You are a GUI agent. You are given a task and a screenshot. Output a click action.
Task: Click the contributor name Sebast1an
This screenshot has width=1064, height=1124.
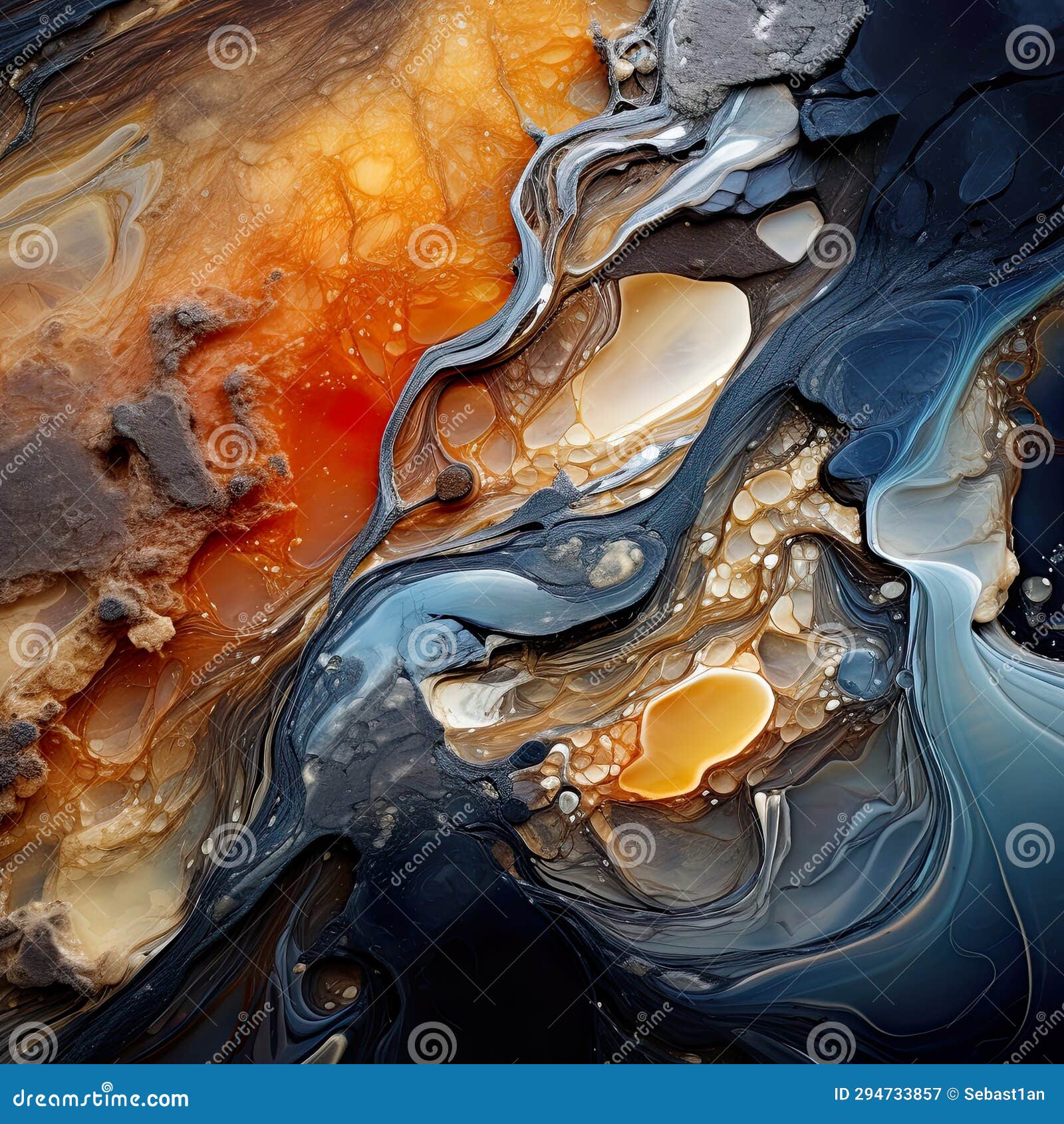click(x=1005, y=1094)
